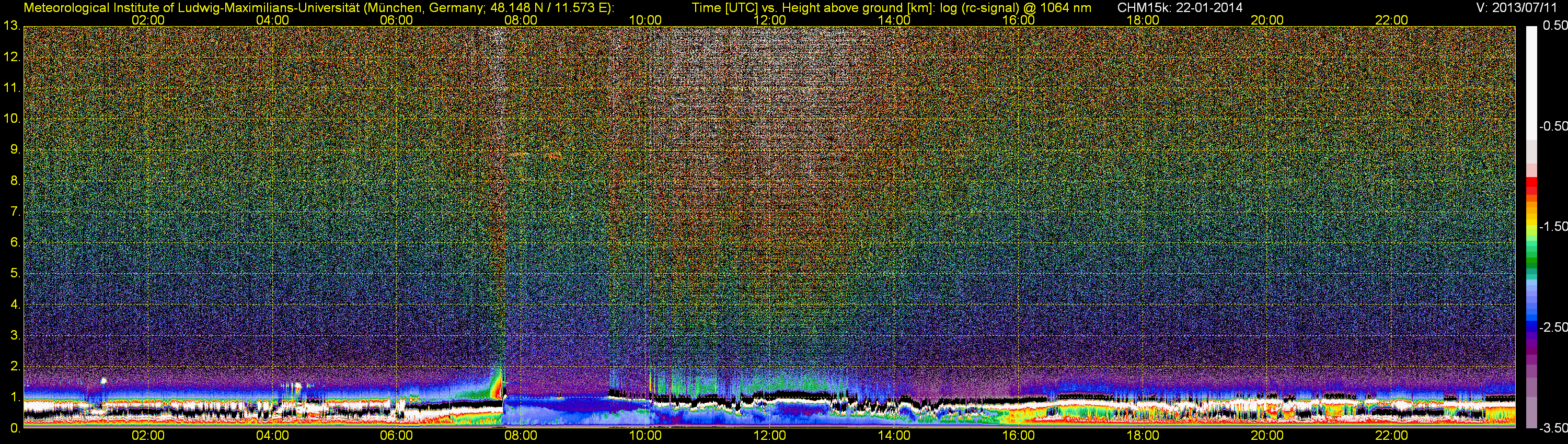Click the 12 km height axis label
This screenshot has height=444, width=1568.
(11, 57)
